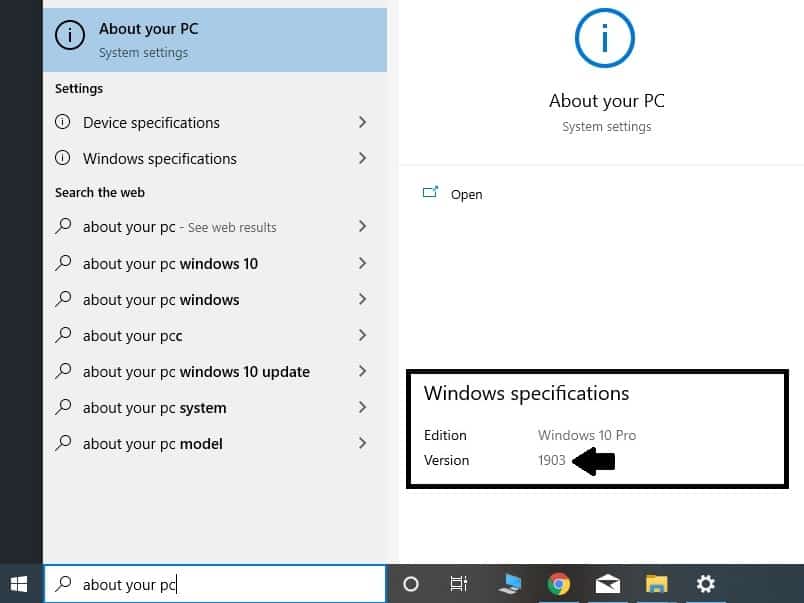Image resolution: width=804 pixels, height=603 pixels.
Task: Click the info icon beside Device specifications
Action: 63,122
